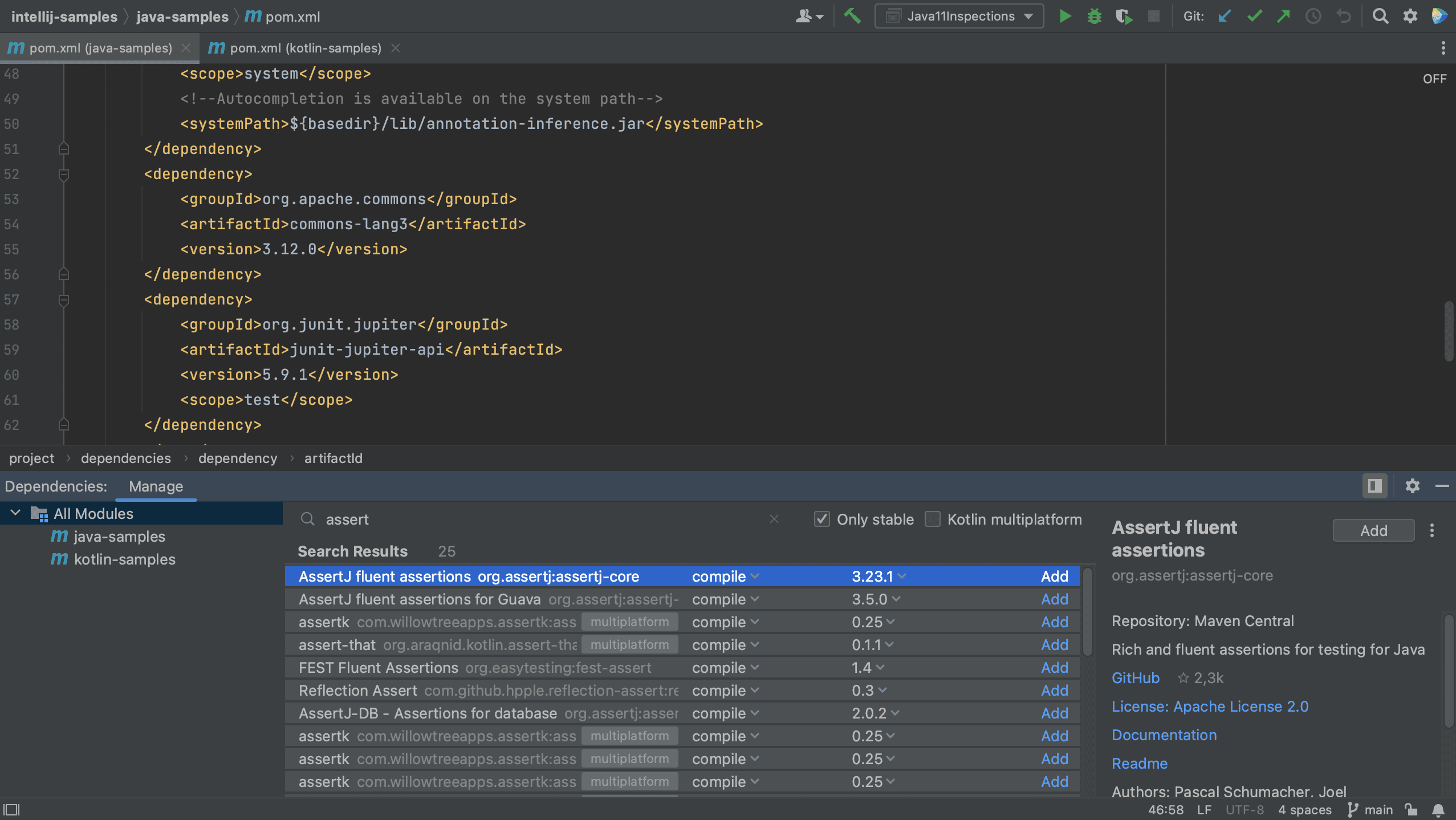Image resolution: width=1456 pixels, height=820 pixels.
Task: Commit changes with the Git checkmark
Action: tap(1254, 16)
